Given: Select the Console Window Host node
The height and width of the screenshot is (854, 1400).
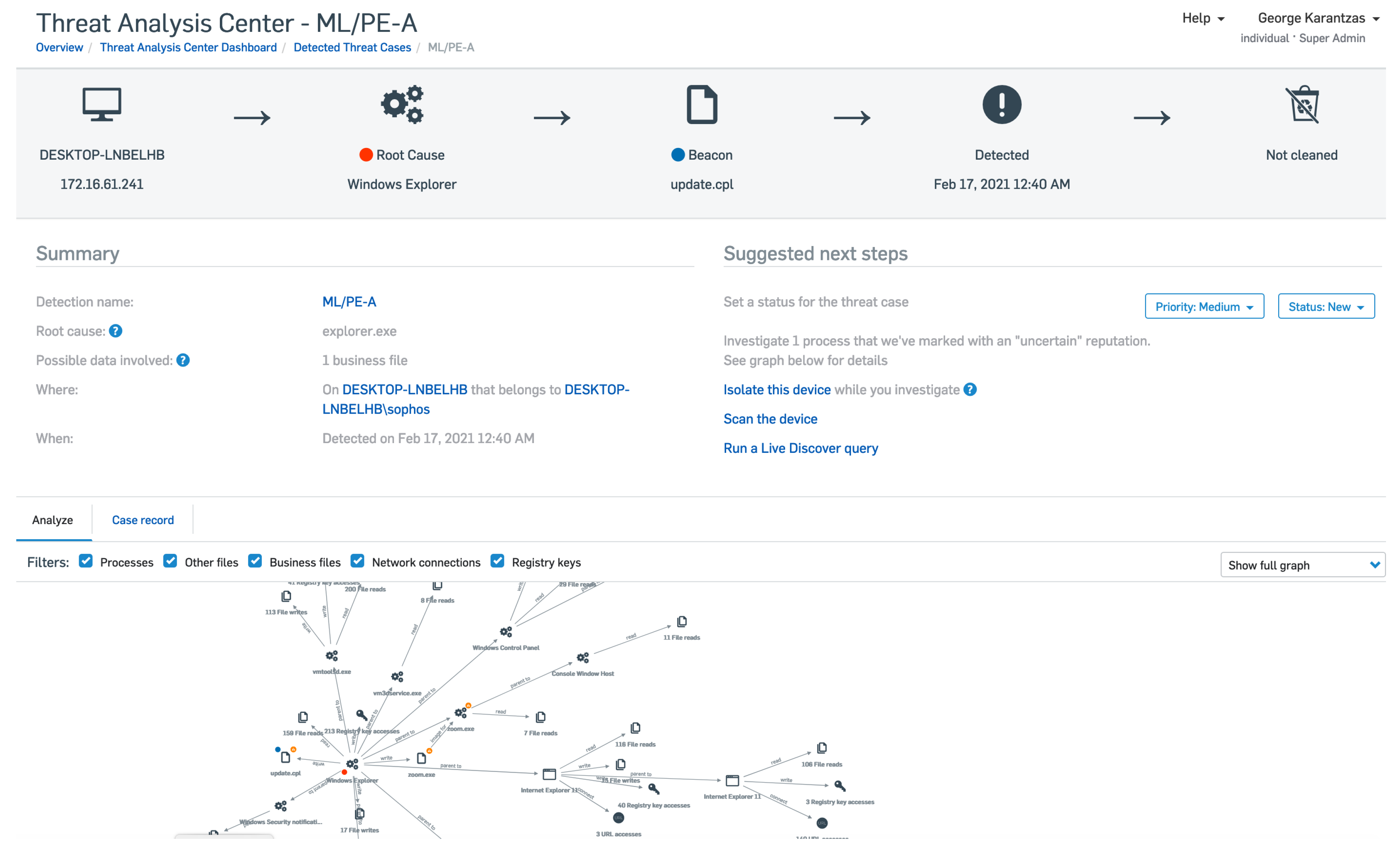Looking at the screenshot, I should click(x=583, y=658).
